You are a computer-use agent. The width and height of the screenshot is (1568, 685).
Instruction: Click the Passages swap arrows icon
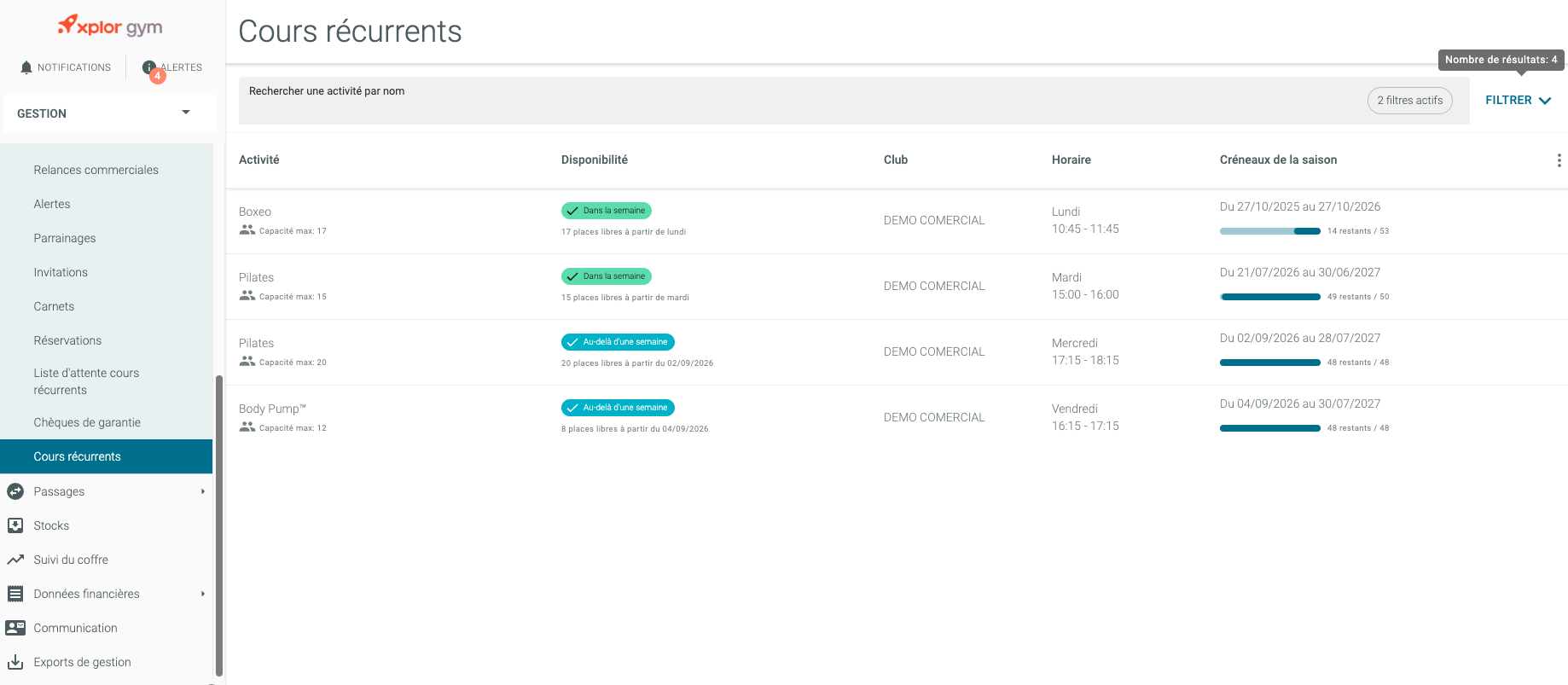pos(15,491)
